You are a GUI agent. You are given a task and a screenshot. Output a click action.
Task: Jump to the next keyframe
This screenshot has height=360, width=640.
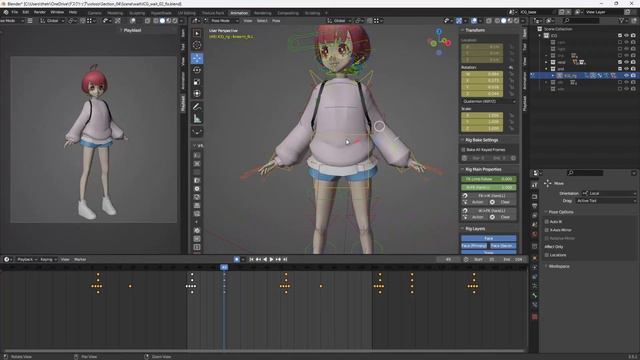(278, 260)
